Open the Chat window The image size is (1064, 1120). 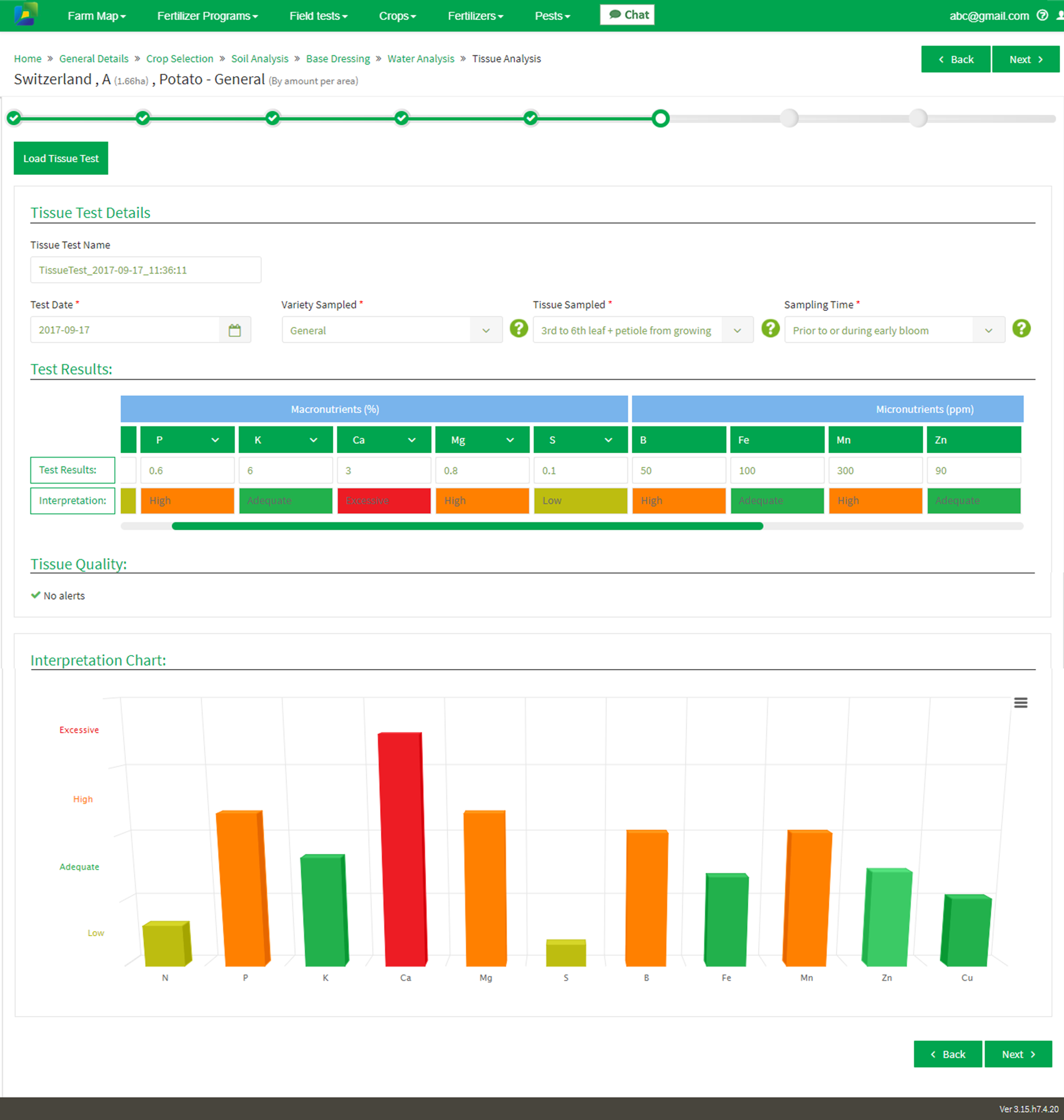(x=627, y=15)
